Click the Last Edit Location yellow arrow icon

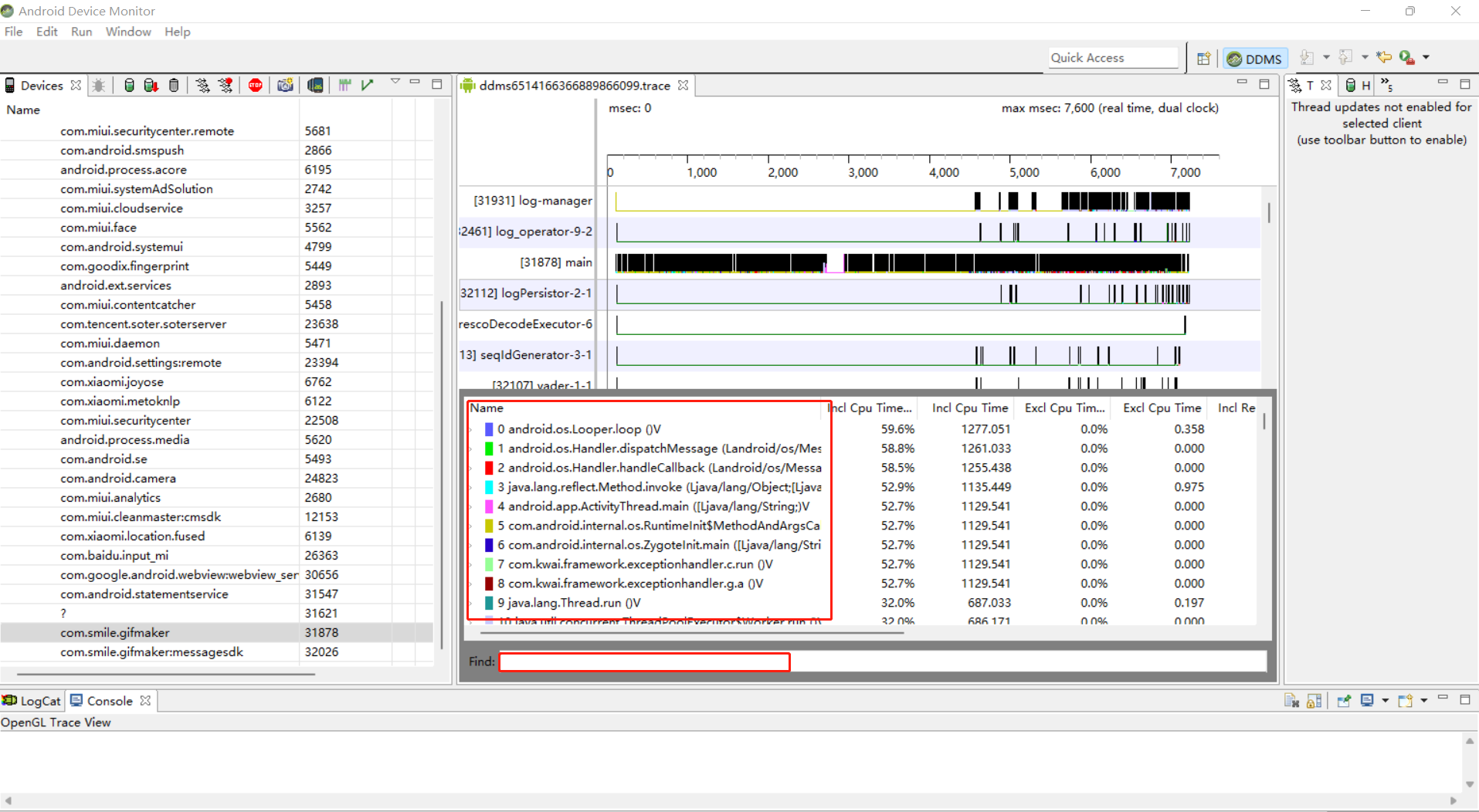click(x=1385, y=57)
